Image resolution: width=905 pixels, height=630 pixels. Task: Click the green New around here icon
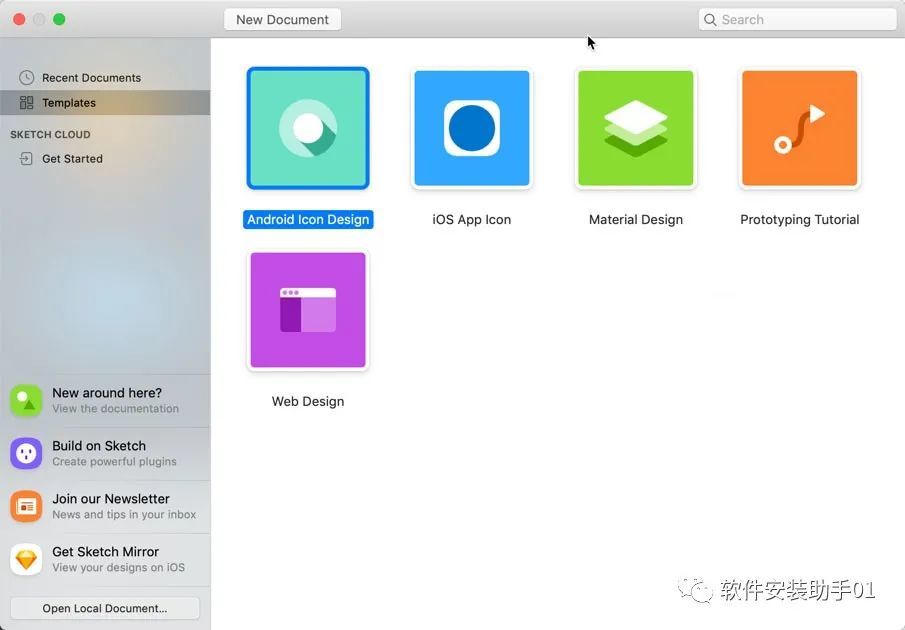click(26, 400)
